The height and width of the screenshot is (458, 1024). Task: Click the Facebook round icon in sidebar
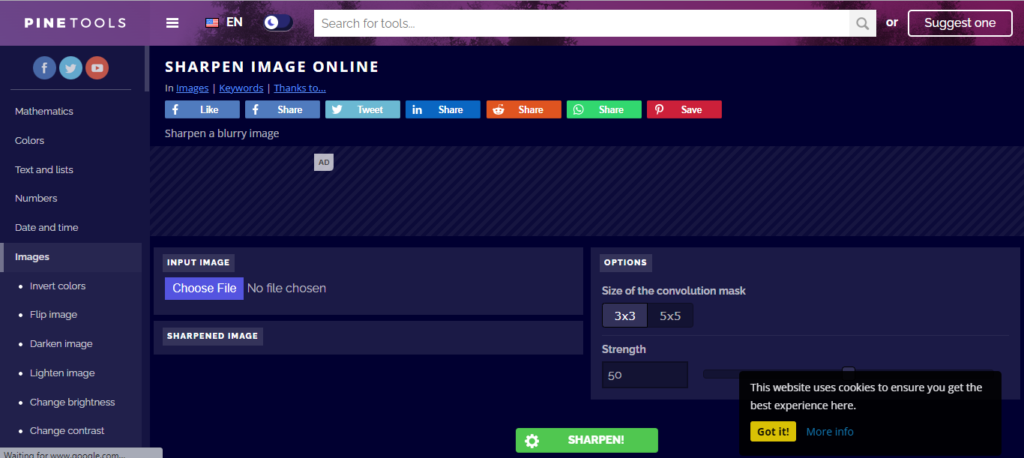[x=44, y=68]
